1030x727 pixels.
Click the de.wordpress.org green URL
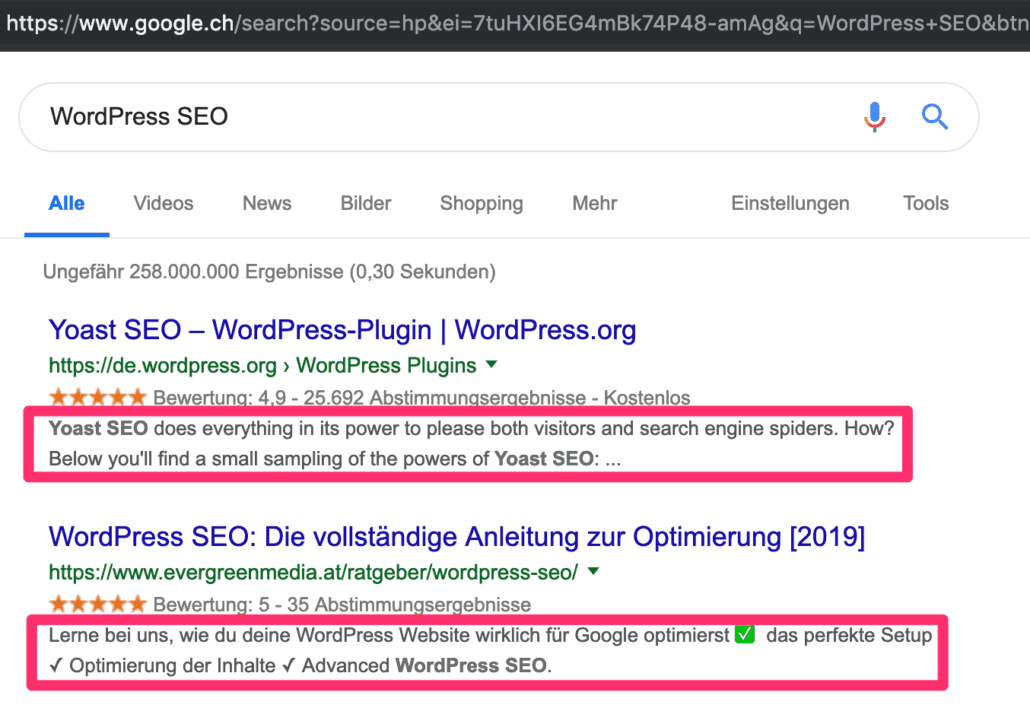(x=262, y=365)
